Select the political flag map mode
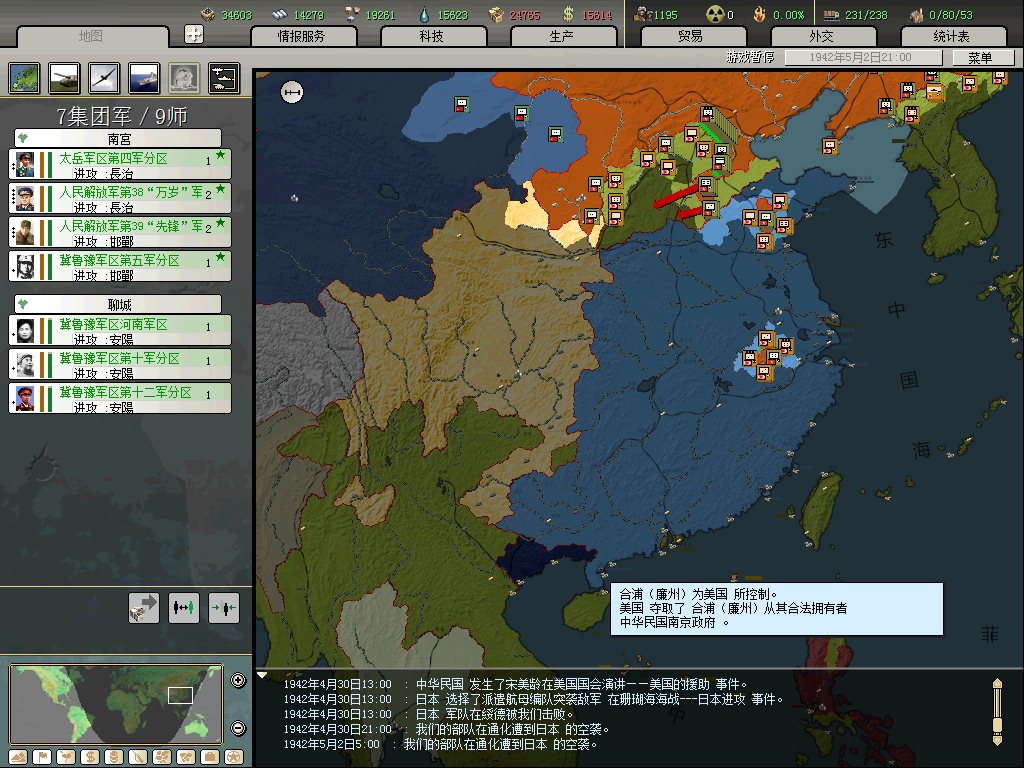Screen dimensions: 1024x768 coord(42,757)
